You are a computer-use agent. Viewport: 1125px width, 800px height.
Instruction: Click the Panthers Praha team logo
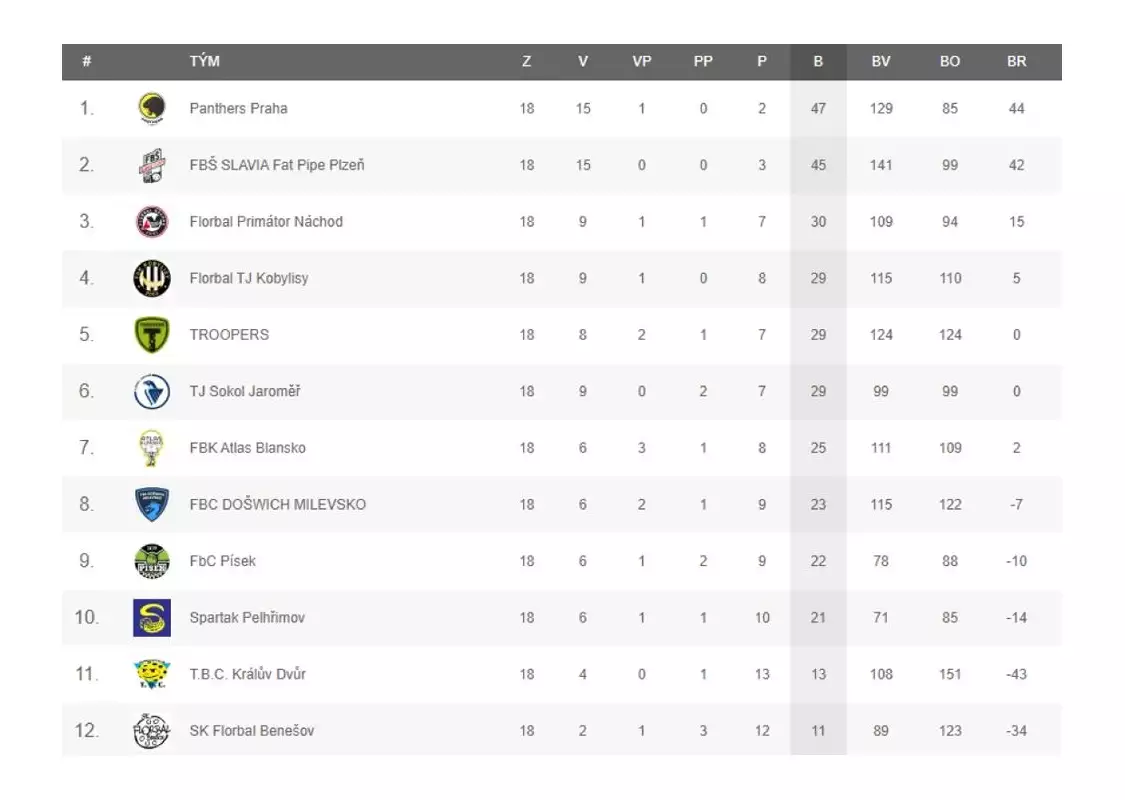(152, 108)
